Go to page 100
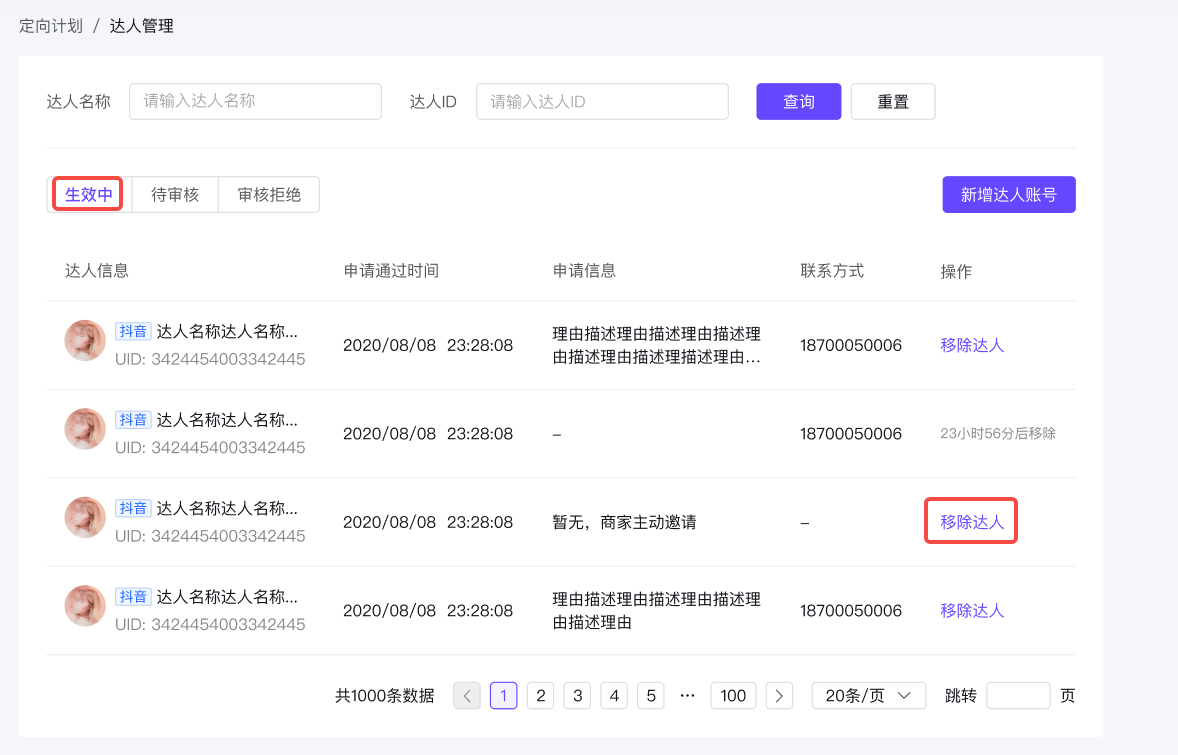The image size is (1178, 755). point(733,696)
